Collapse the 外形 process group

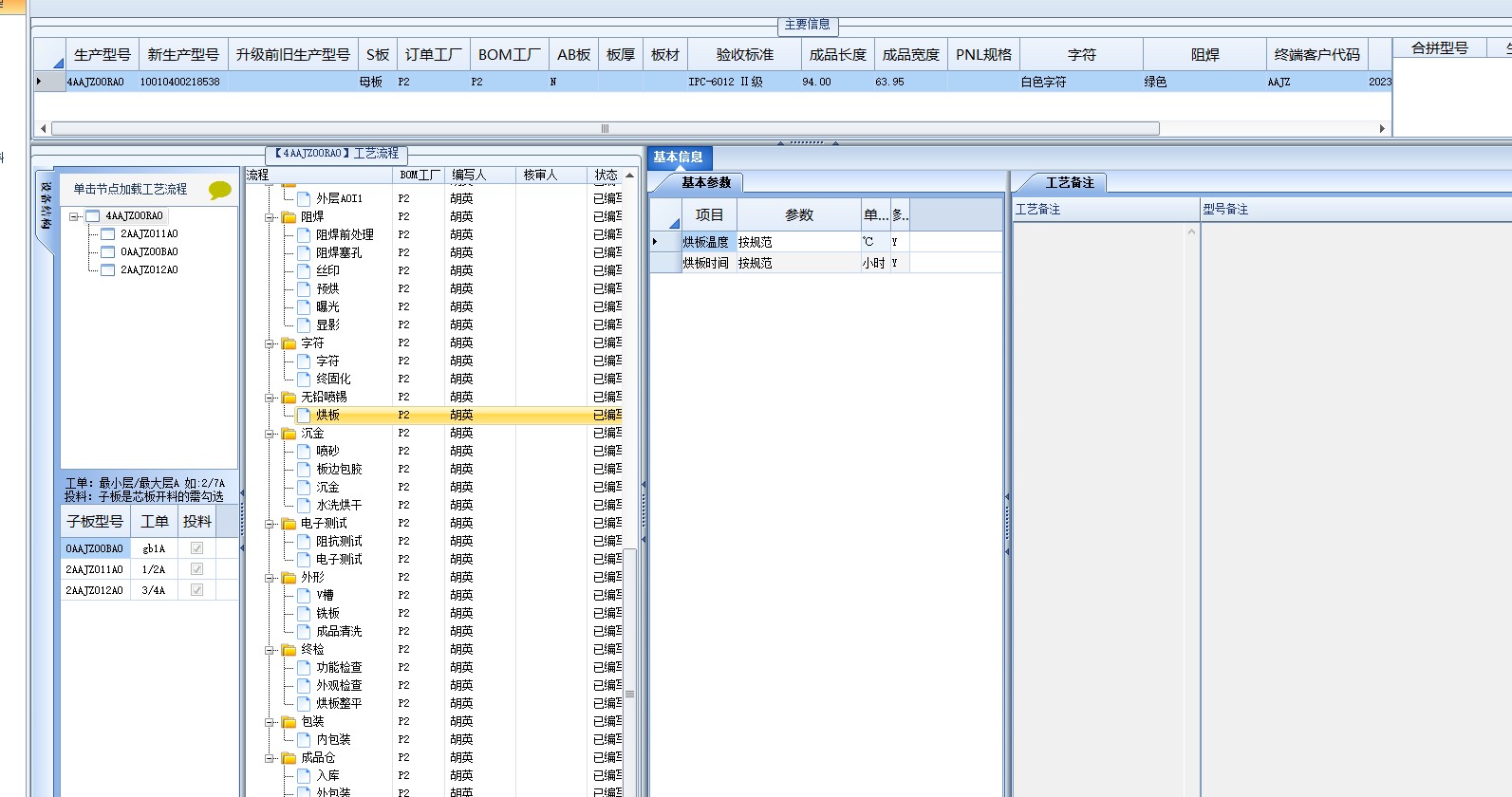point(270,578)
